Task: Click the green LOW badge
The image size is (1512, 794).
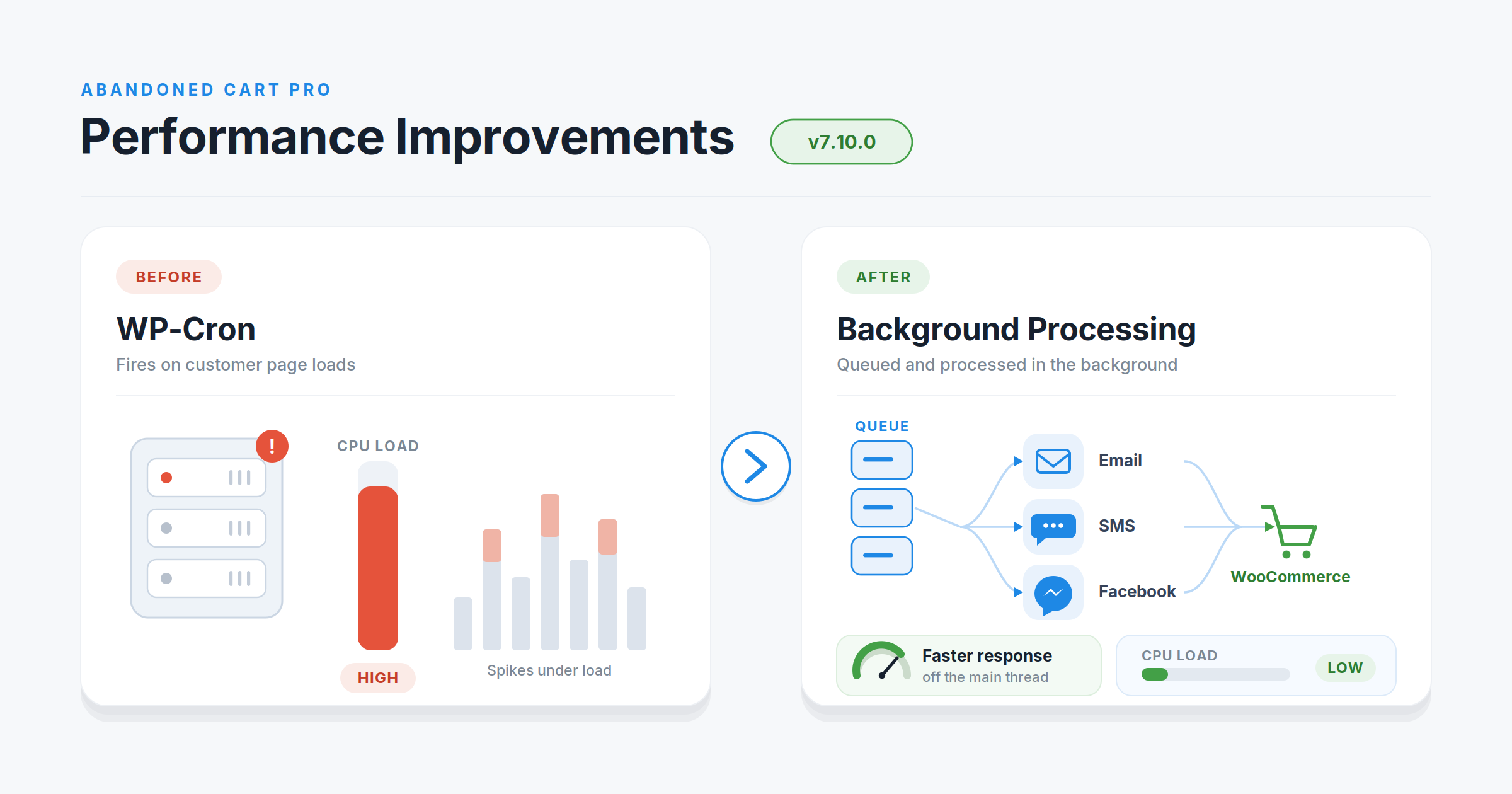Action: click(x=1345, y=668)
